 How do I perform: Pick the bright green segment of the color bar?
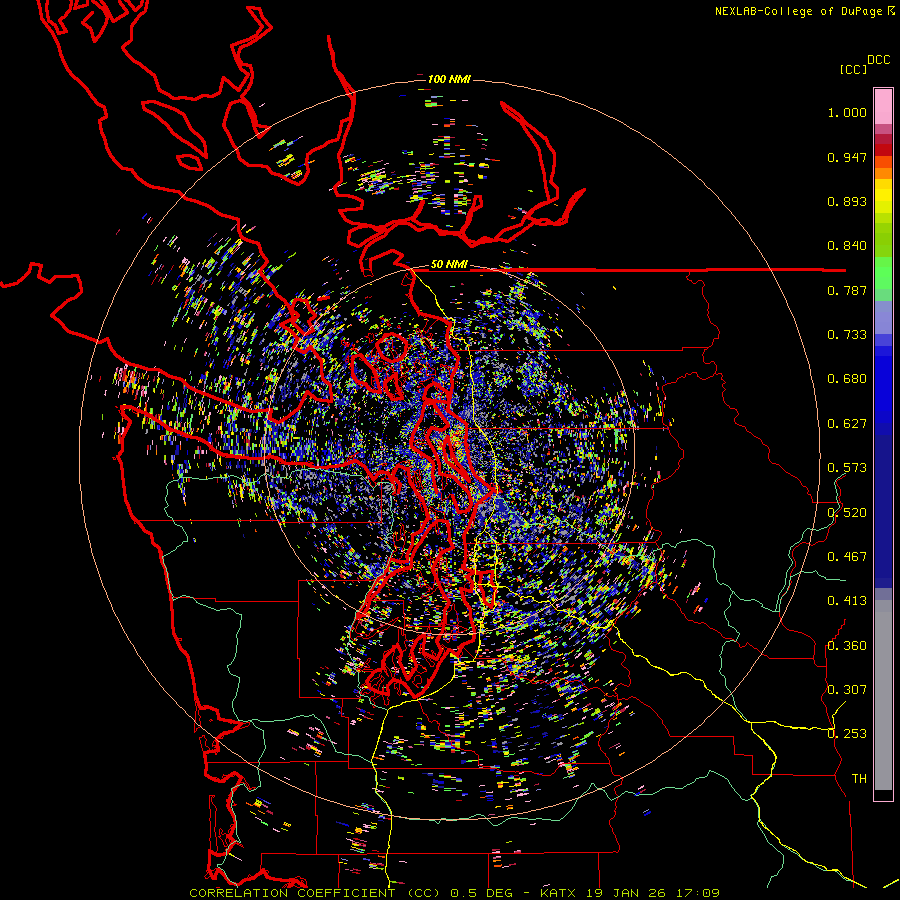click(883, 274)
